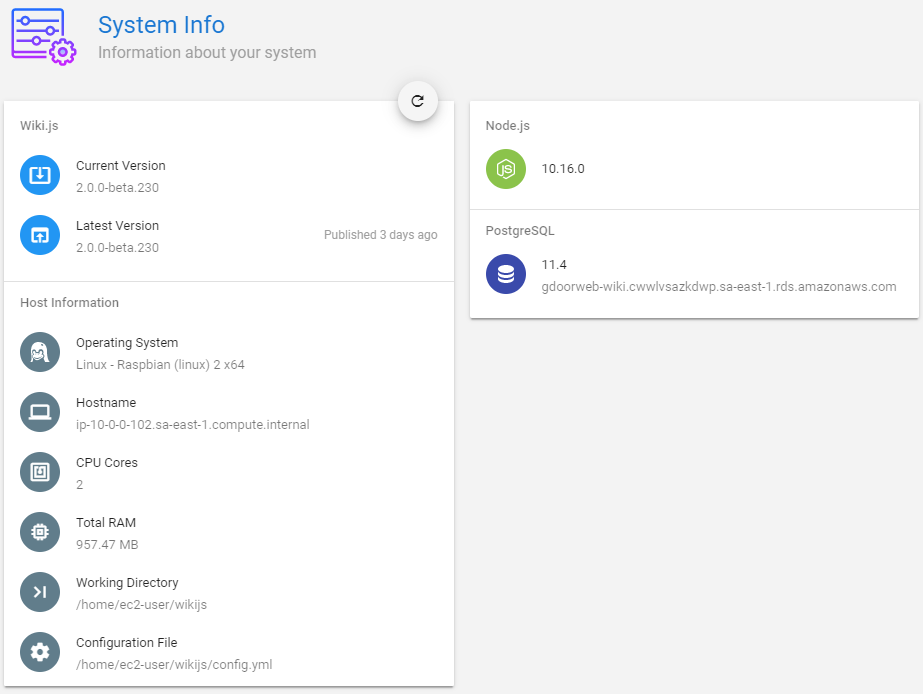Click 'Published 3 days ago' text
The image size is (923, 694).
tap(380, 235)
